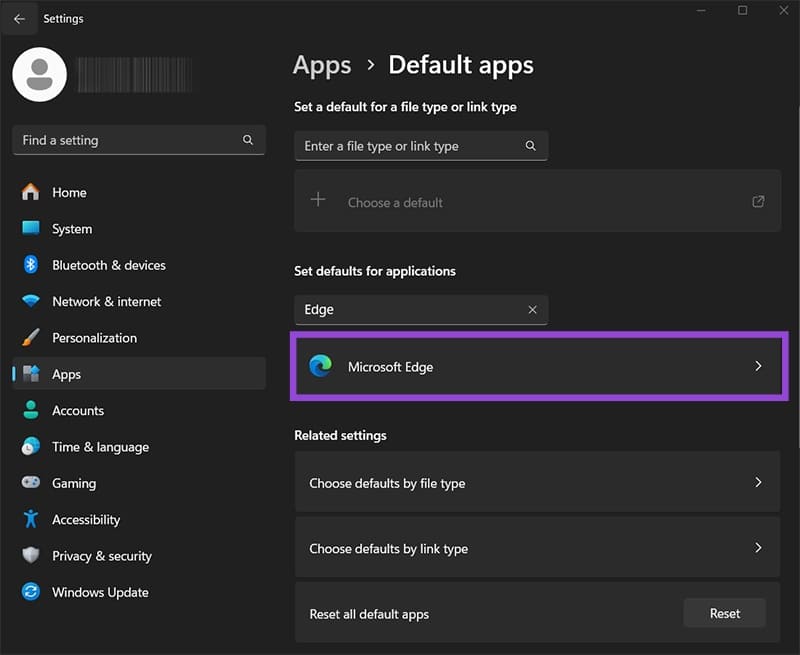Select Network & internet
Screen dimensions: 800x655
[139, 301]
